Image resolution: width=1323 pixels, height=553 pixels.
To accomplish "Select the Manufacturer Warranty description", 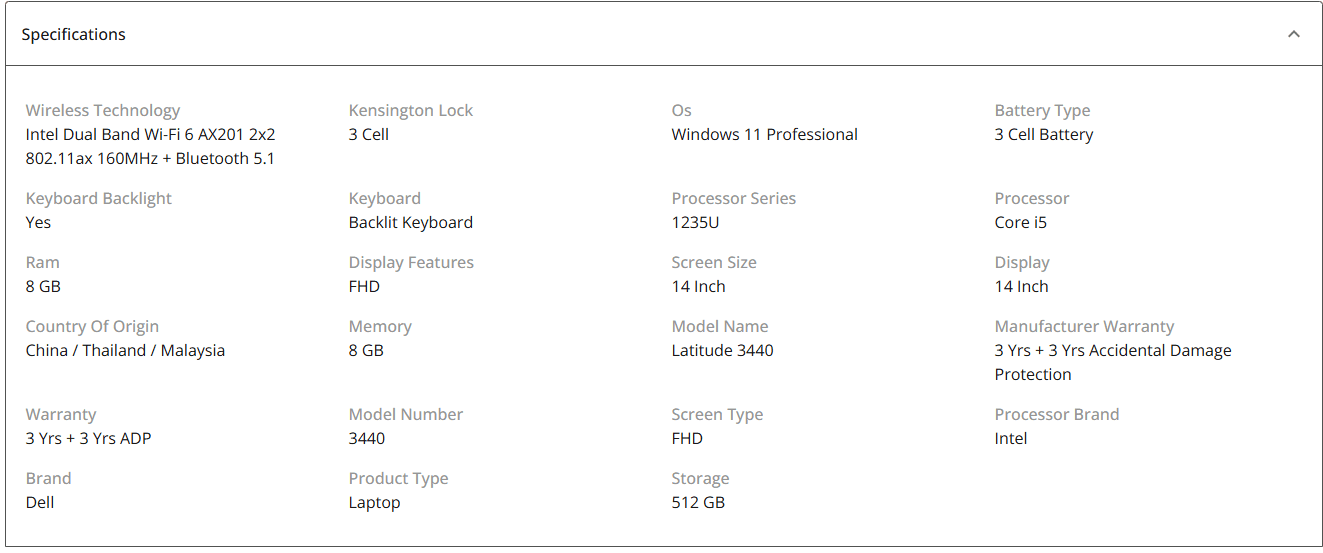I will click(1113, 362).
